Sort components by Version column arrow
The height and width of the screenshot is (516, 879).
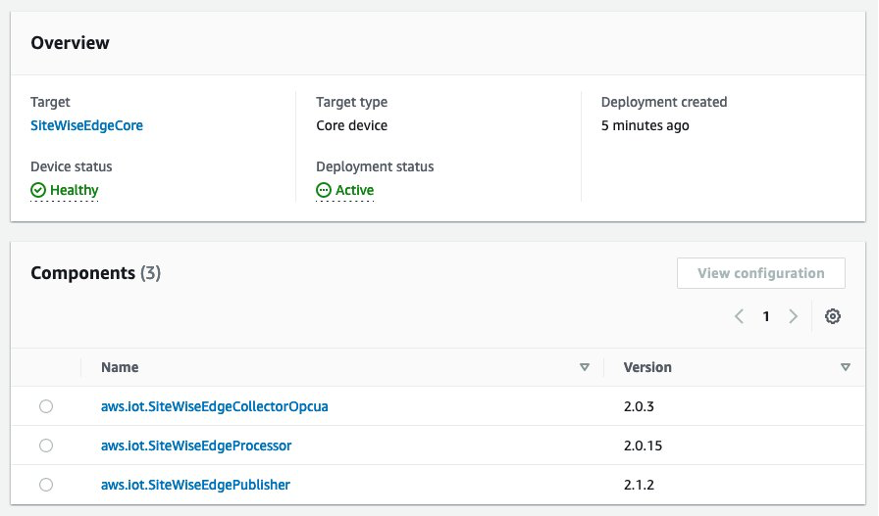[845, 368]
